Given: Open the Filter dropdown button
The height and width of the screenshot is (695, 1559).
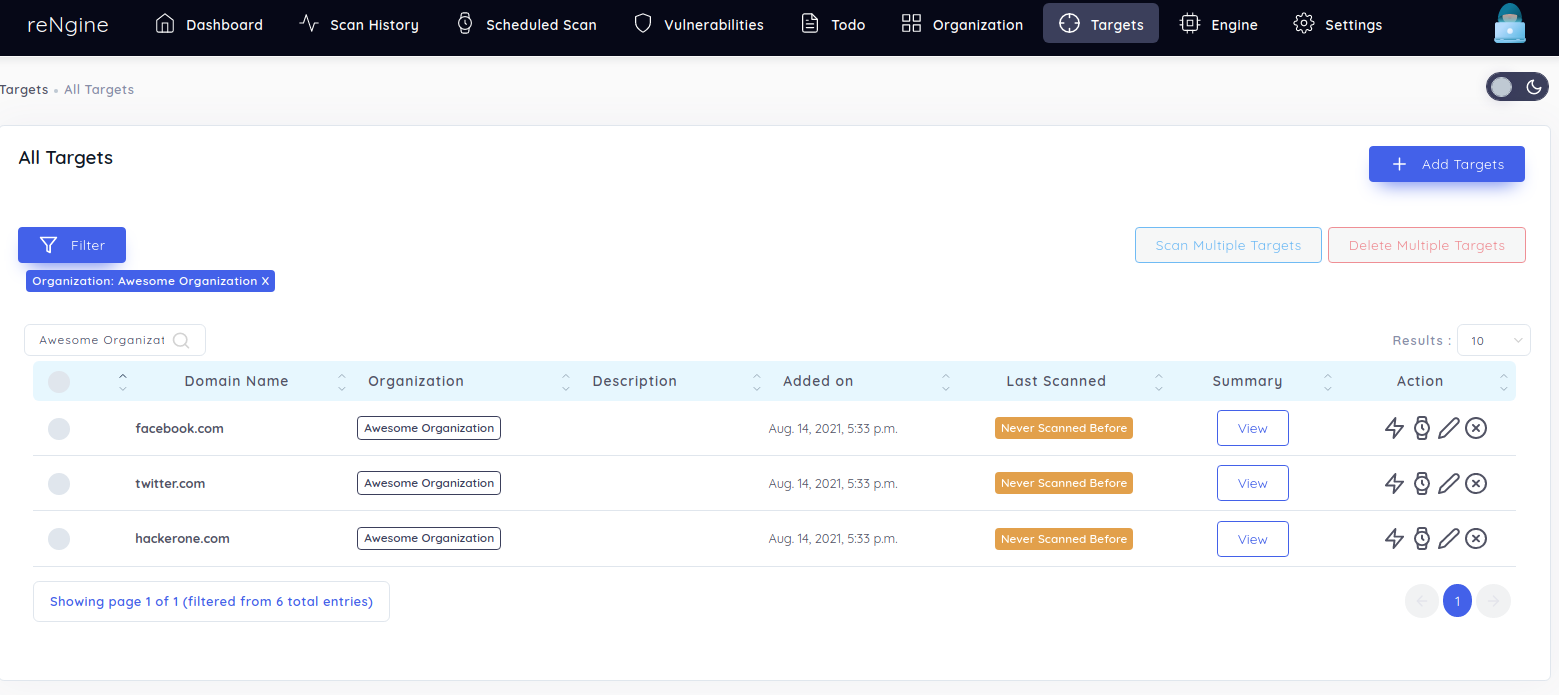Looking at the screenshot, I should (72, 245).
